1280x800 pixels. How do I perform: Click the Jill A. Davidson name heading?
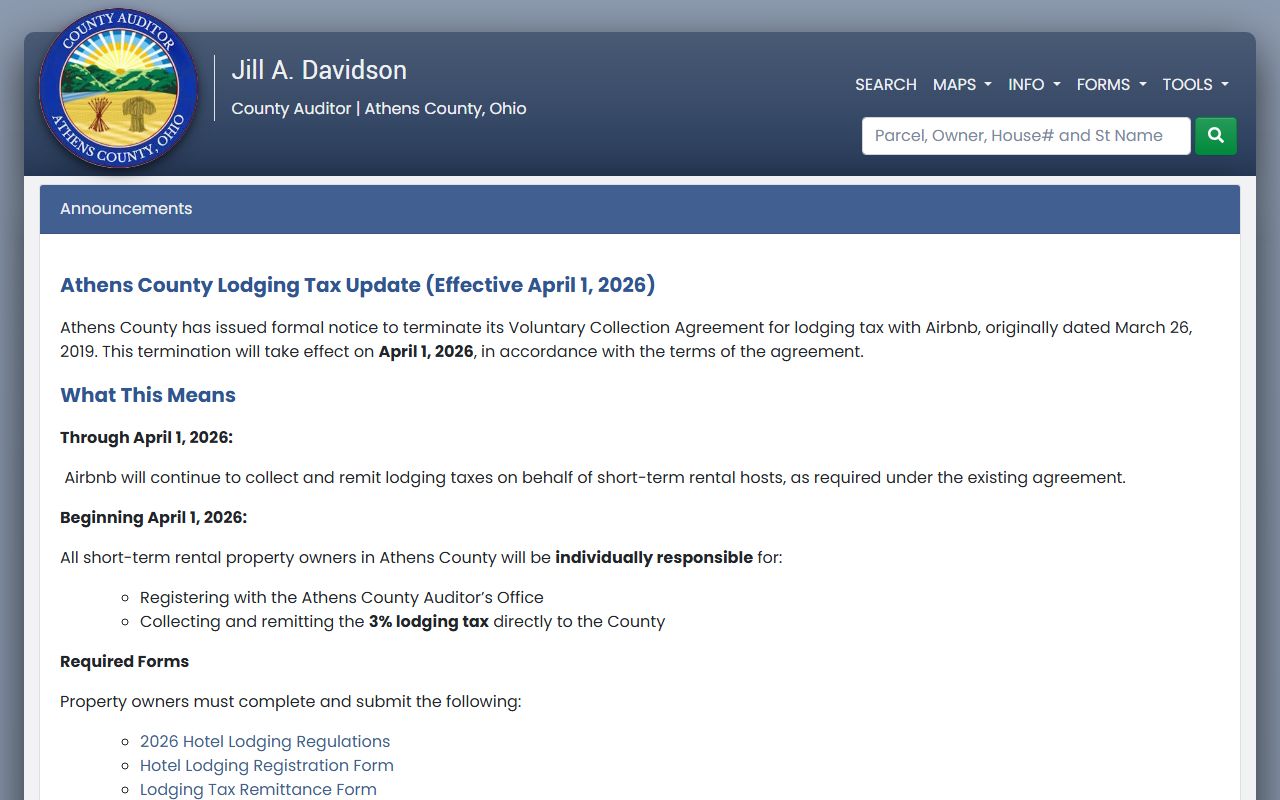(x=319, y=70)
